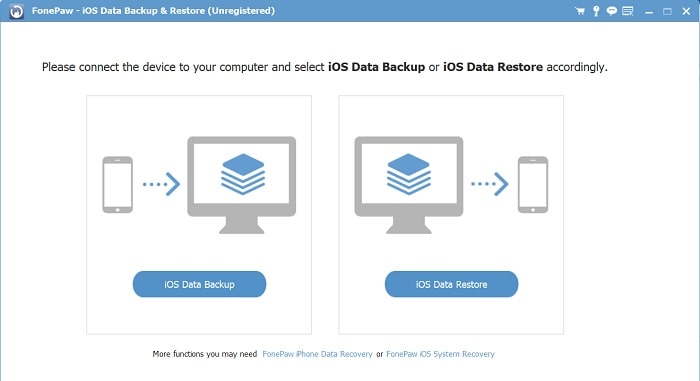Viewport: 700px width, 381px height.
Task: Click the dotted arrow in the backup panel
Action: click(161, 184)
